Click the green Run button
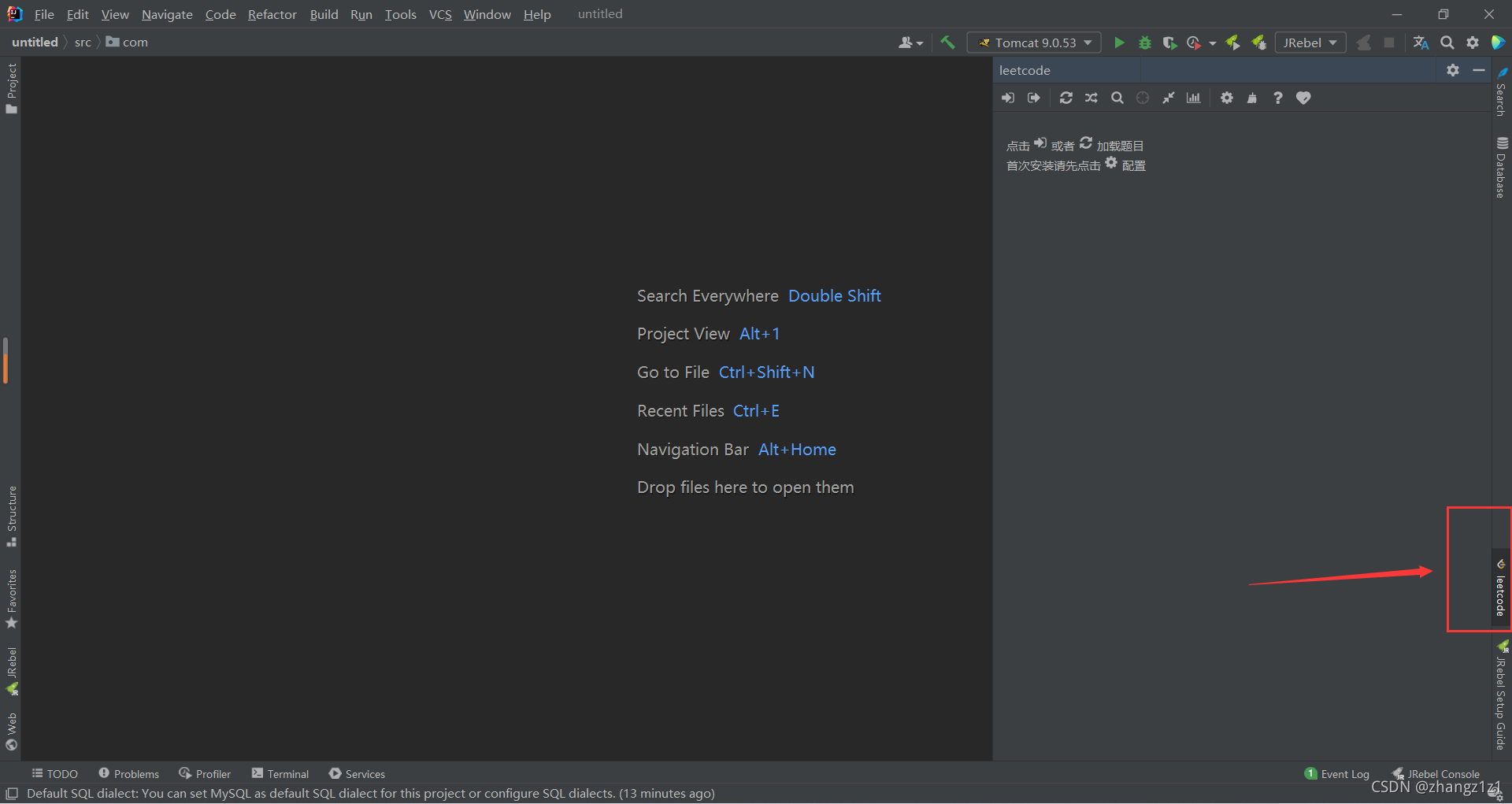Image resolution: width=1512 pixels, height=804 pixels. click(1119, 43)
